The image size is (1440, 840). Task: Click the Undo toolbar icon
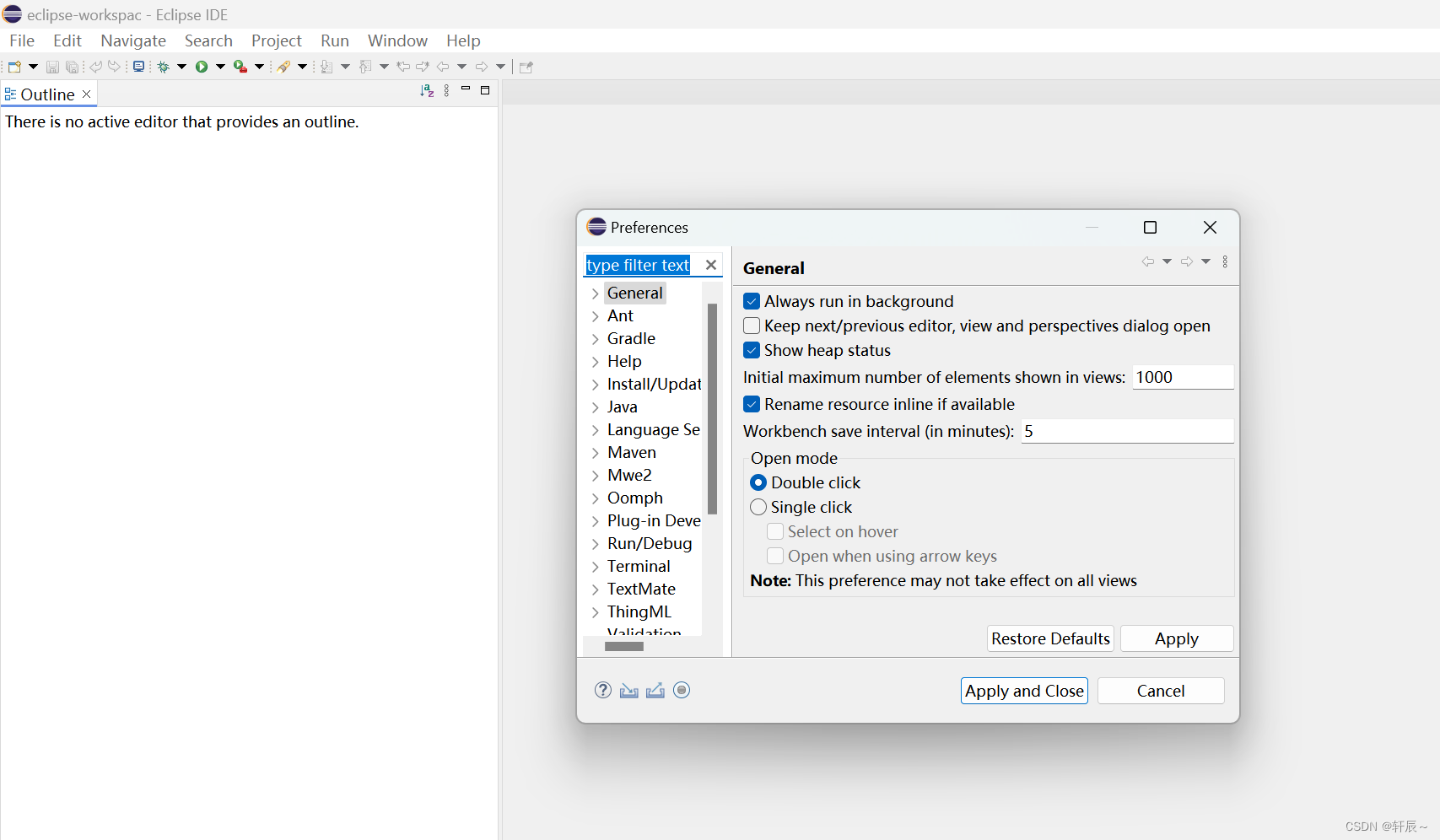[95, 67]
